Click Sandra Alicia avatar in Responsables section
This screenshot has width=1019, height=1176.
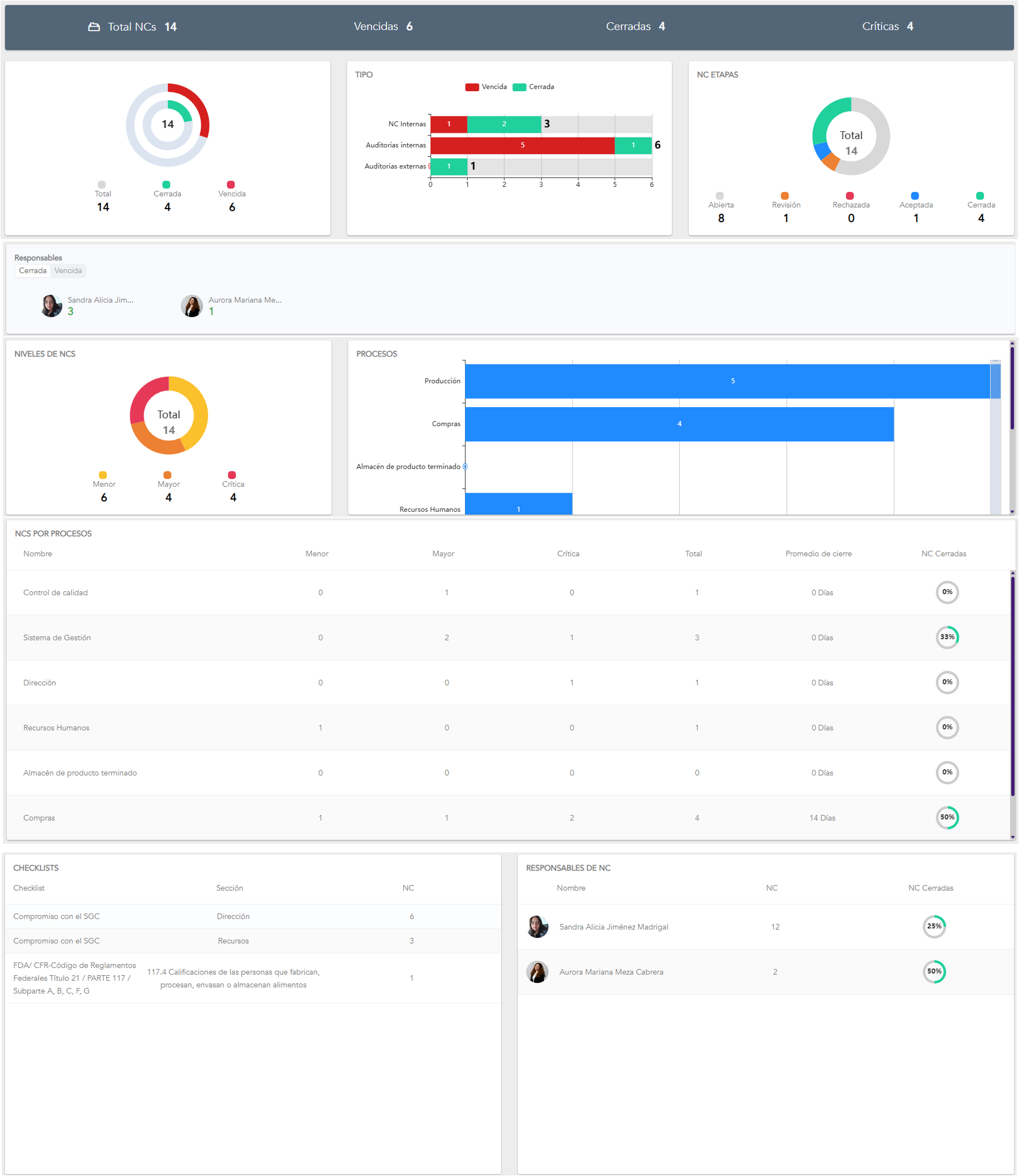52,306
